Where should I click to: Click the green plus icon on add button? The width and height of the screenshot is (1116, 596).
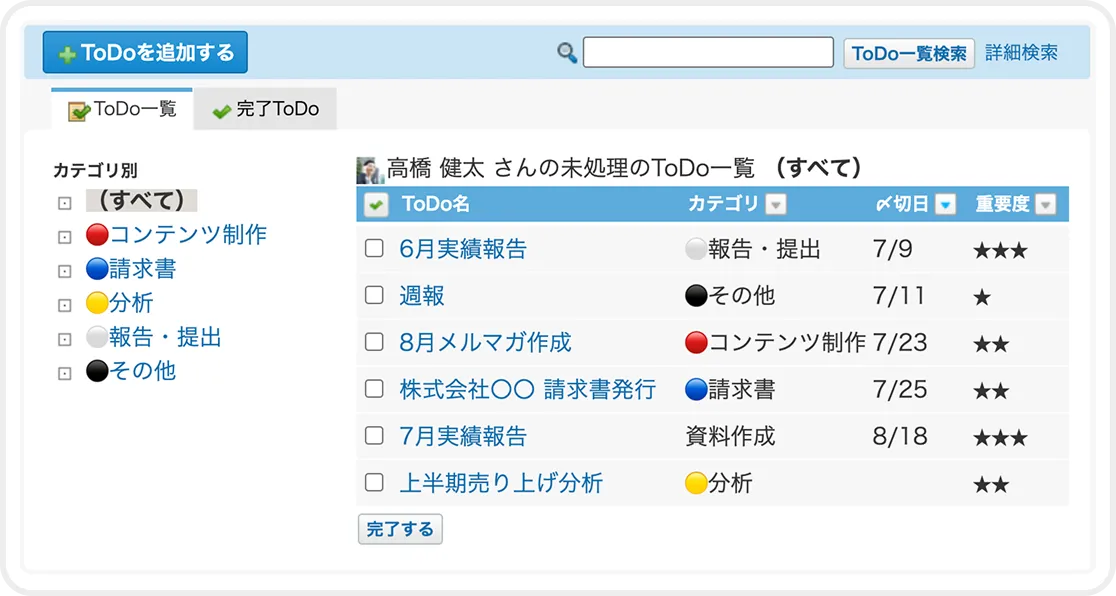67,55
